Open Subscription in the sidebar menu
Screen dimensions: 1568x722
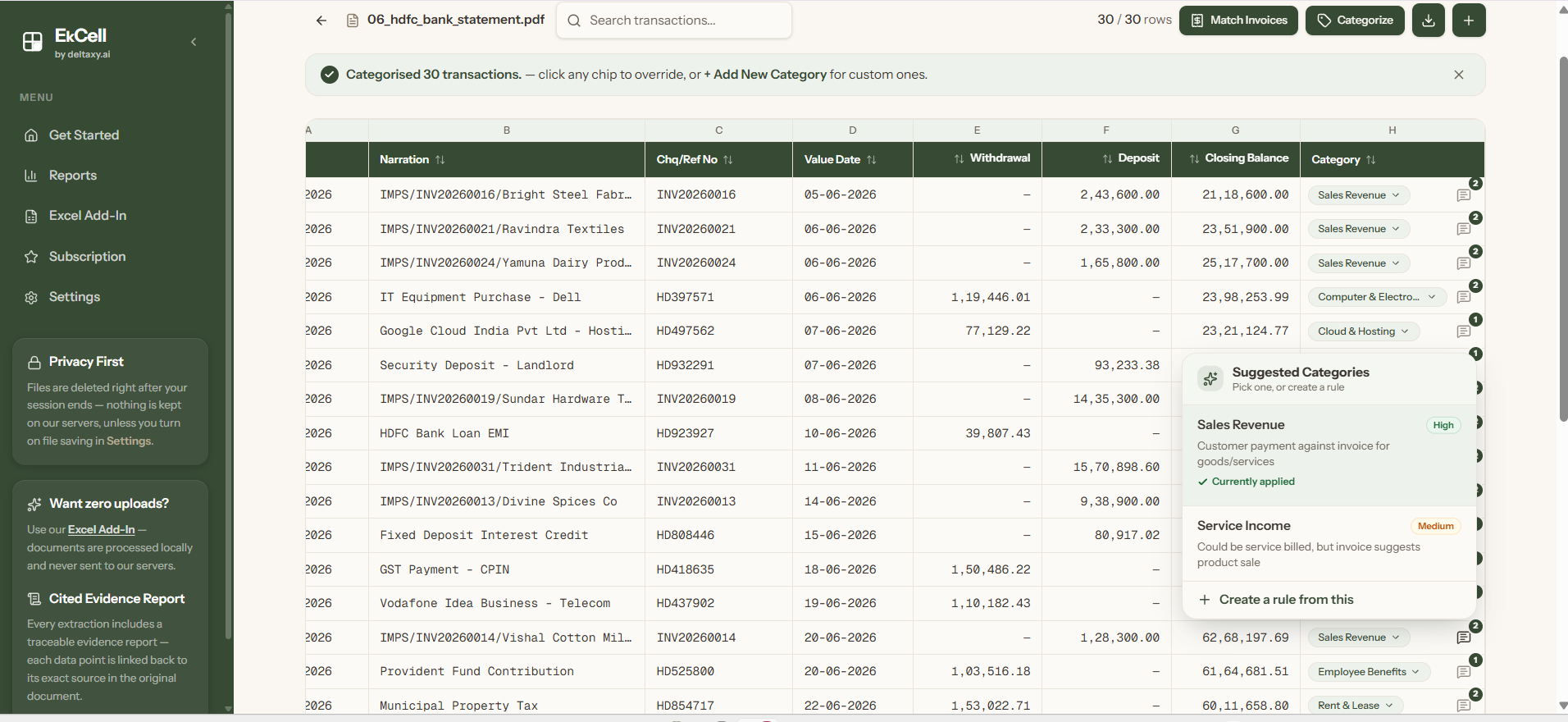click(87, 257)
